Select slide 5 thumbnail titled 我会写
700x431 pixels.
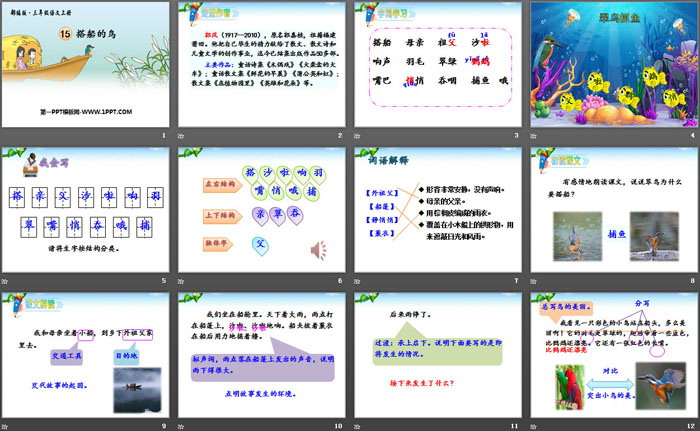(x=86, y=210)
